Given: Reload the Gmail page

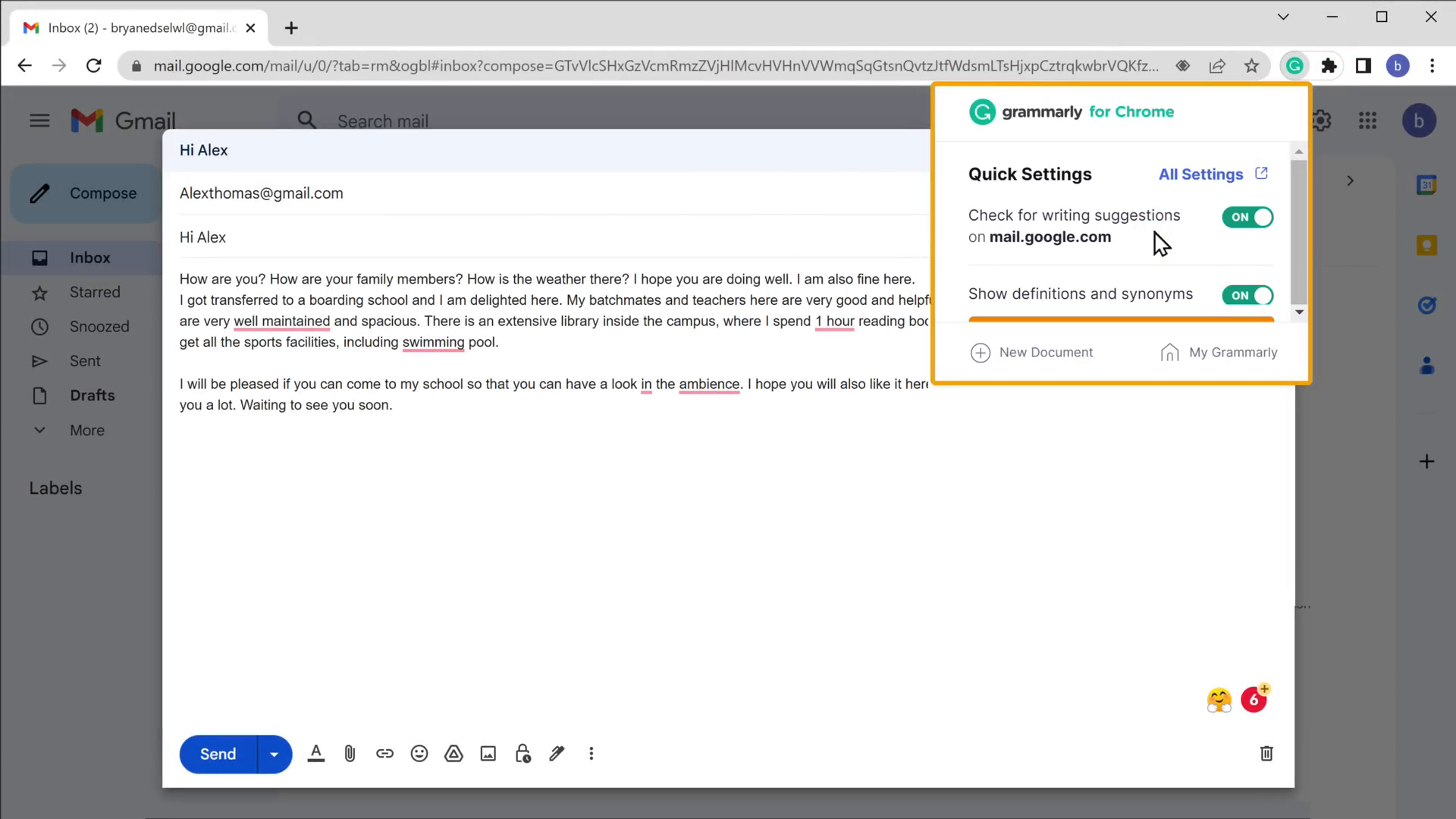Looking at the screenshot, I should click(94, 66).
